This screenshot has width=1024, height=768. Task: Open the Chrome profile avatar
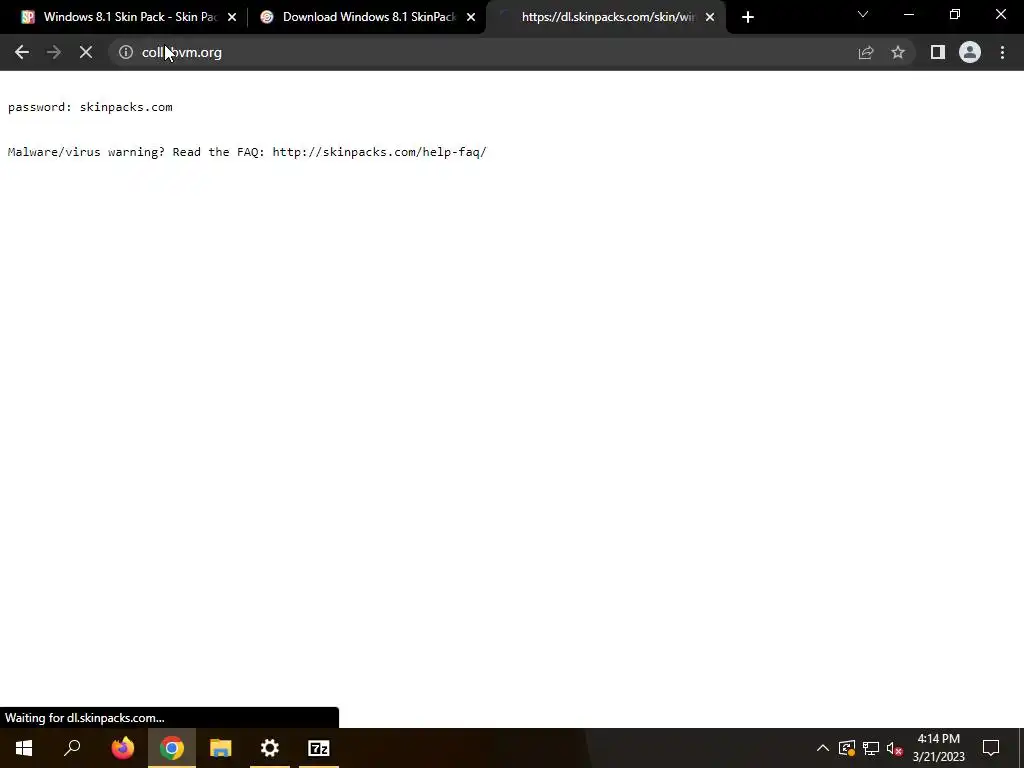[970, 52]
